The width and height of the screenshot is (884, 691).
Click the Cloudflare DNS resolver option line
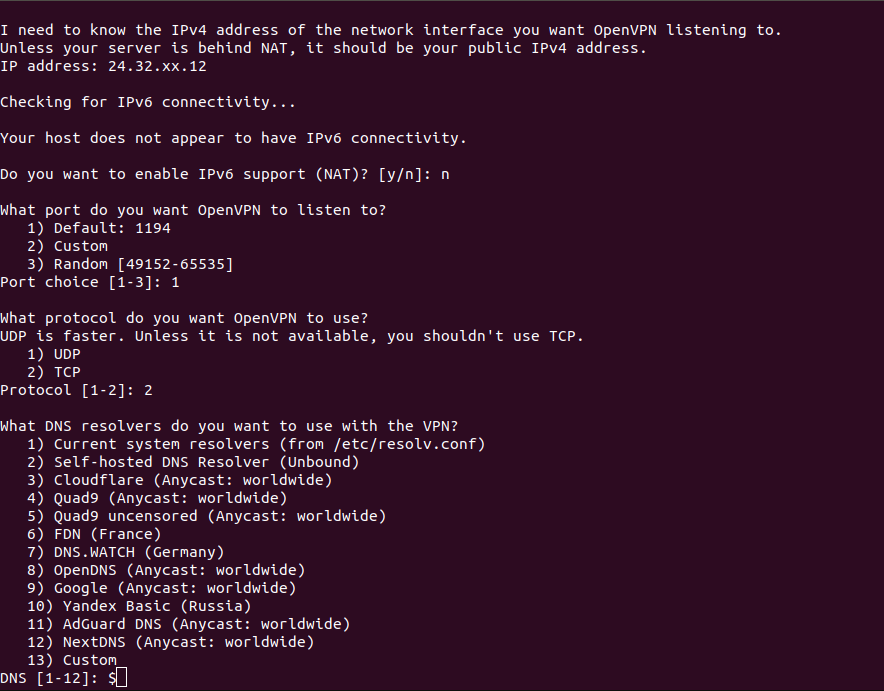coord(180,480)
